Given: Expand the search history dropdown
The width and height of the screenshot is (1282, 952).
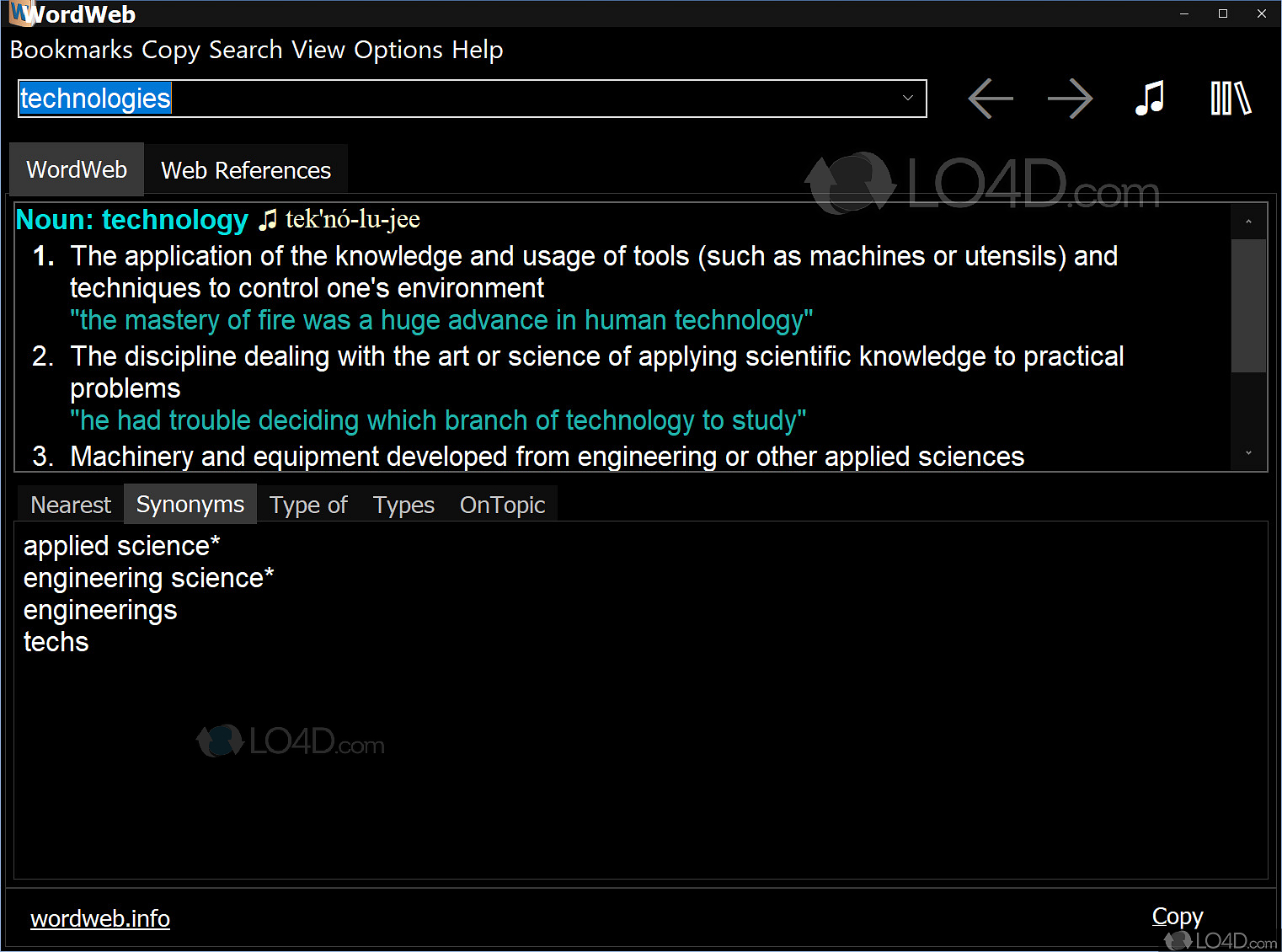Looking at the screenshot, I should click(907, 99).
